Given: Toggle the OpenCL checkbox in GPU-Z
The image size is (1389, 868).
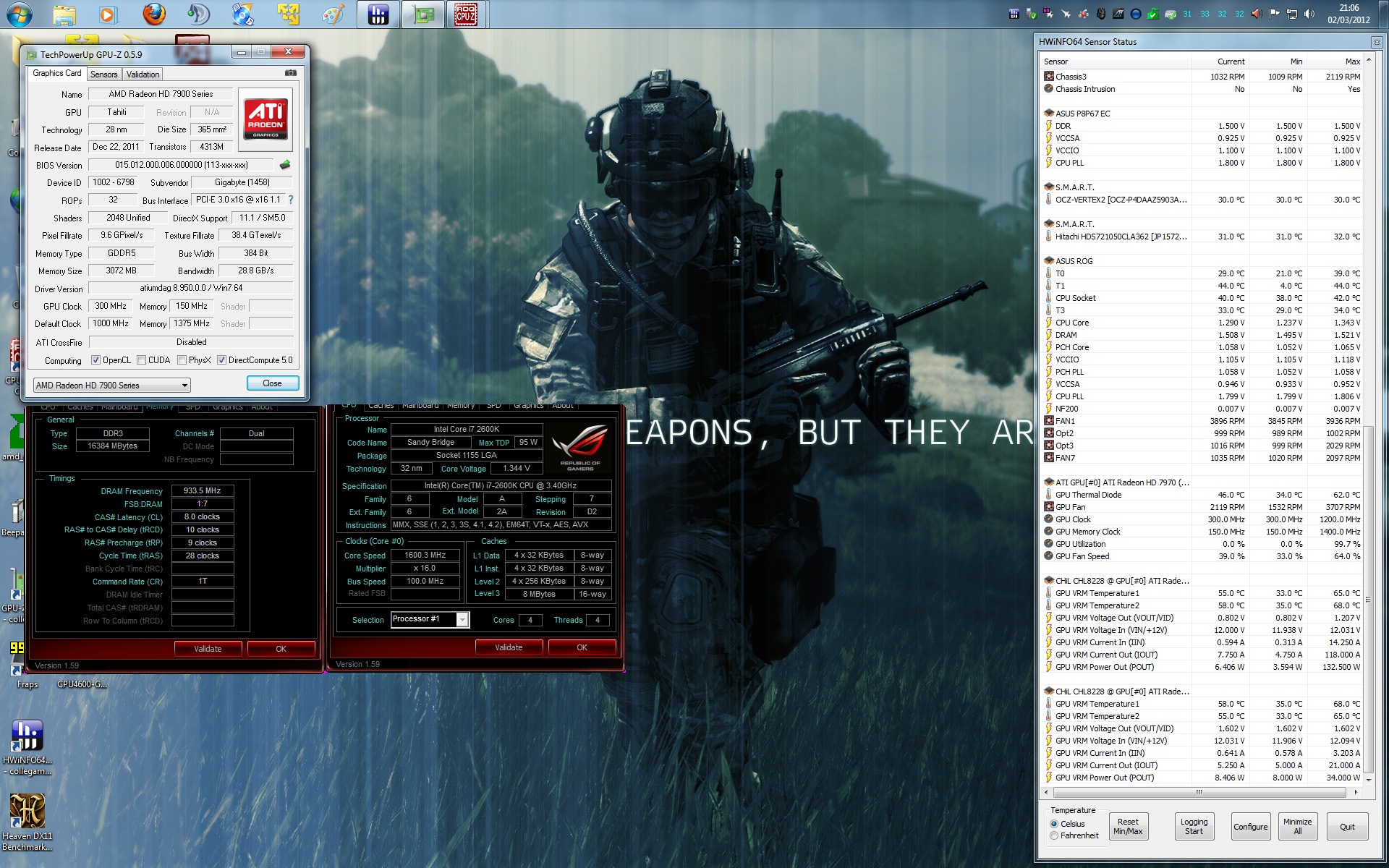Looking at the screenshot, I should click(95, 360).
